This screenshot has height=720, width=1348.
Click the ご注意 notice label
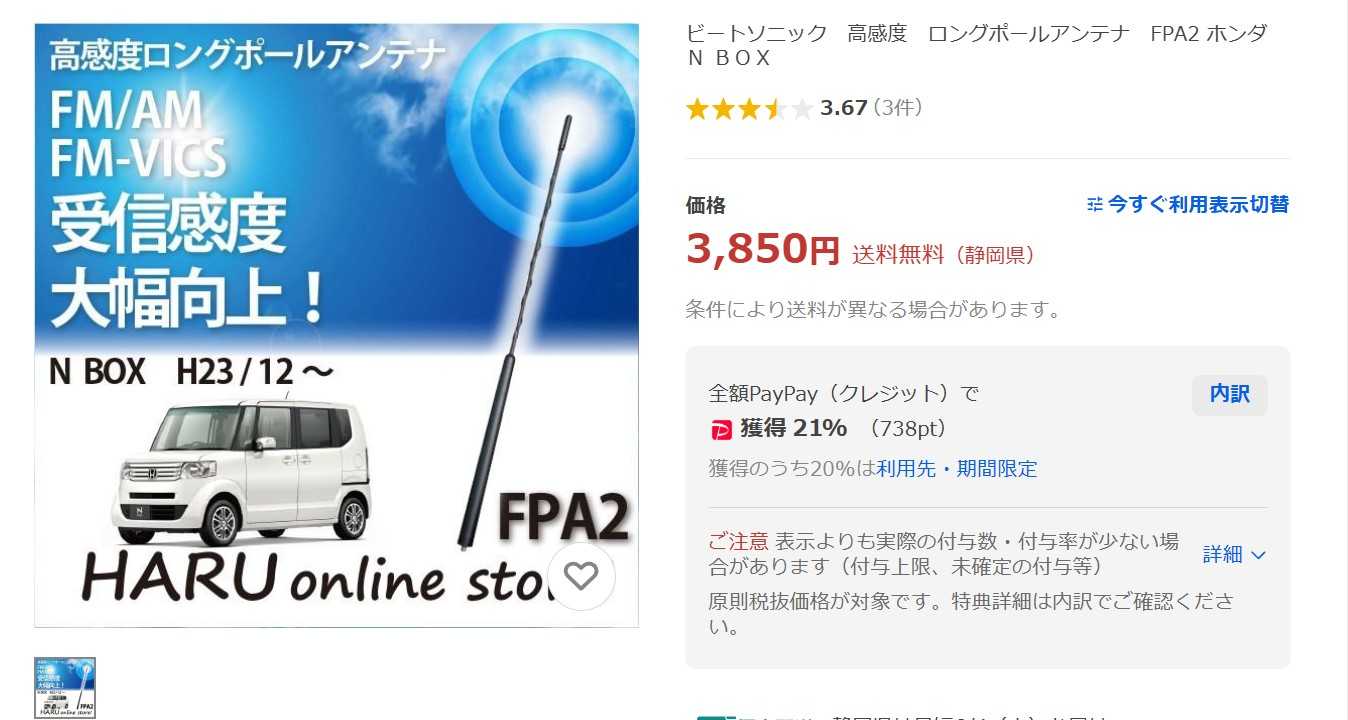click(x=738, y=542)
